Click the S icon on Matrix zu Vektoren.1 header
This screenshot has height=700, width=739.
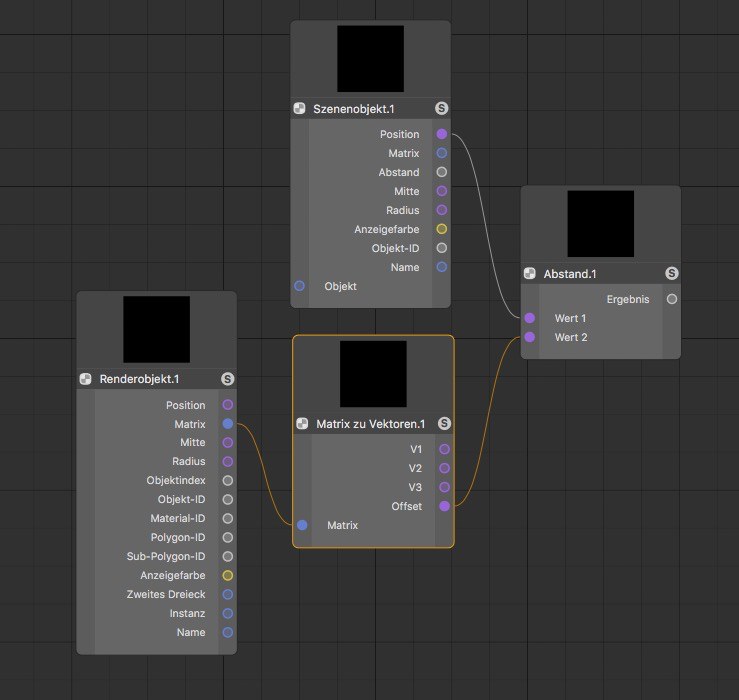tap(444, 423)
